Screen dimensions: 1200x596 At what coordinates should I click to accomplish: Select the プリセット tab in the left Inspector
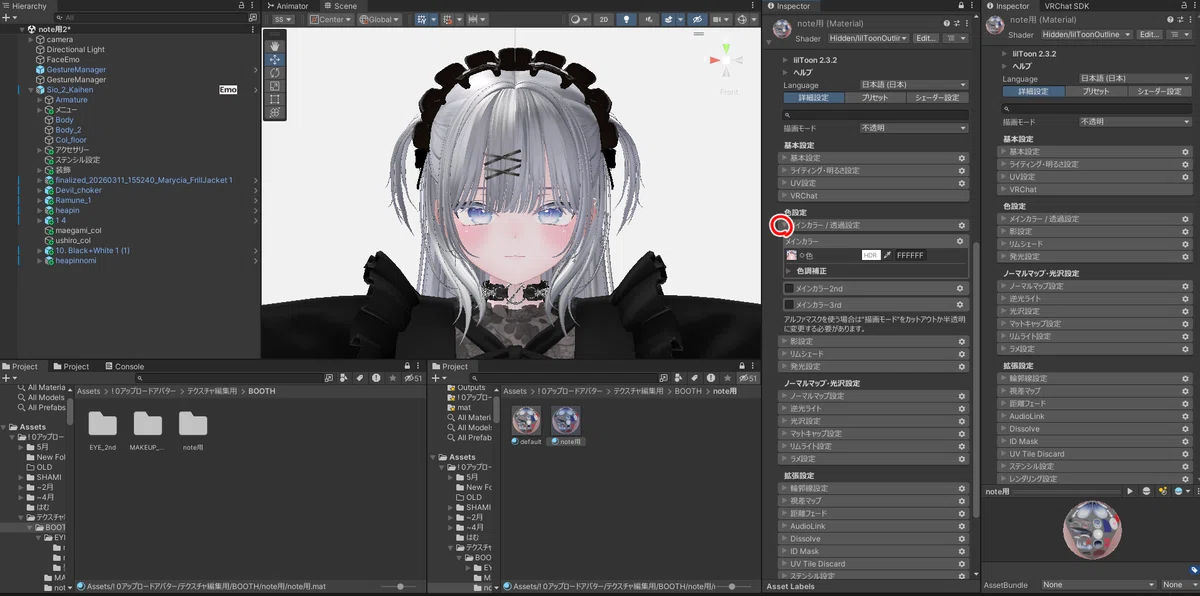point(874,98)
